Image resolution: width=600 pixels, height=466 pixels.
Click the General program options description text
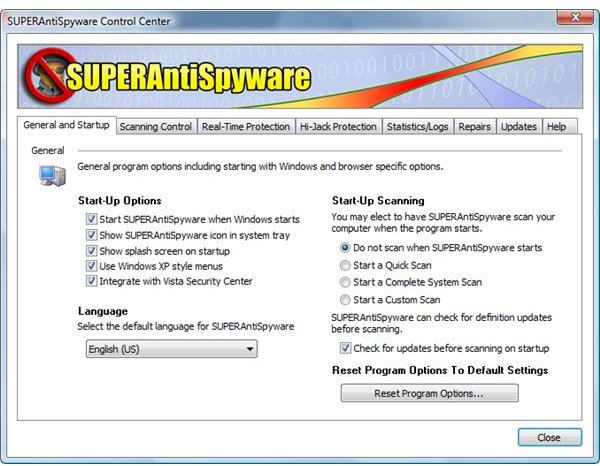[x=260, y=167]
